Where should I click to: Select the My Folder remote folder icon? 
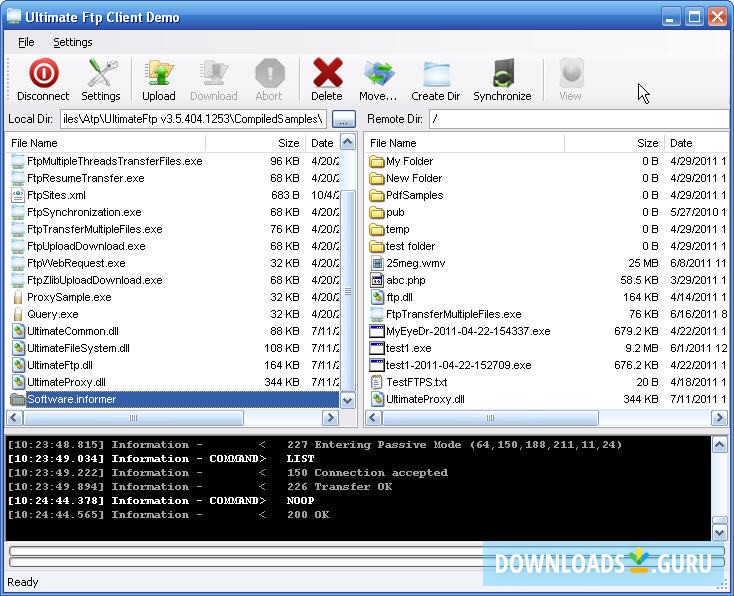point(376,162)
